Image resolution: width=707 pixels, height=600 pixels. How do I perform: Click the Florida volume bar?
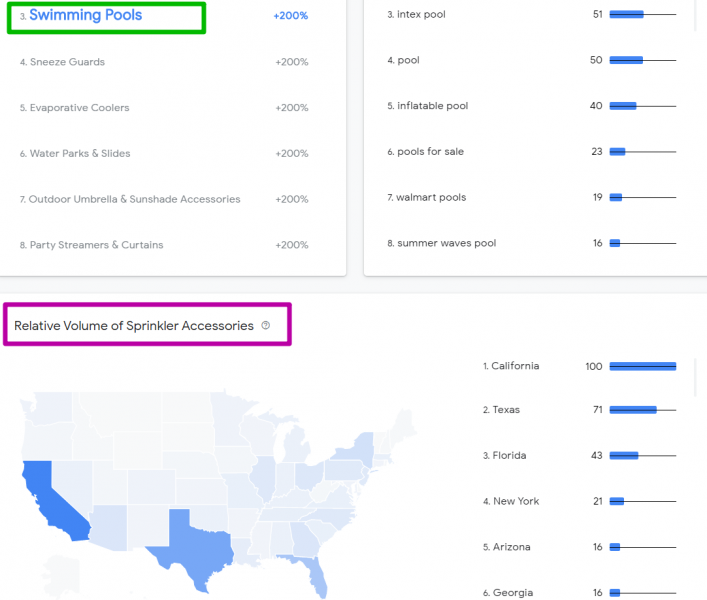click(643, 456)
